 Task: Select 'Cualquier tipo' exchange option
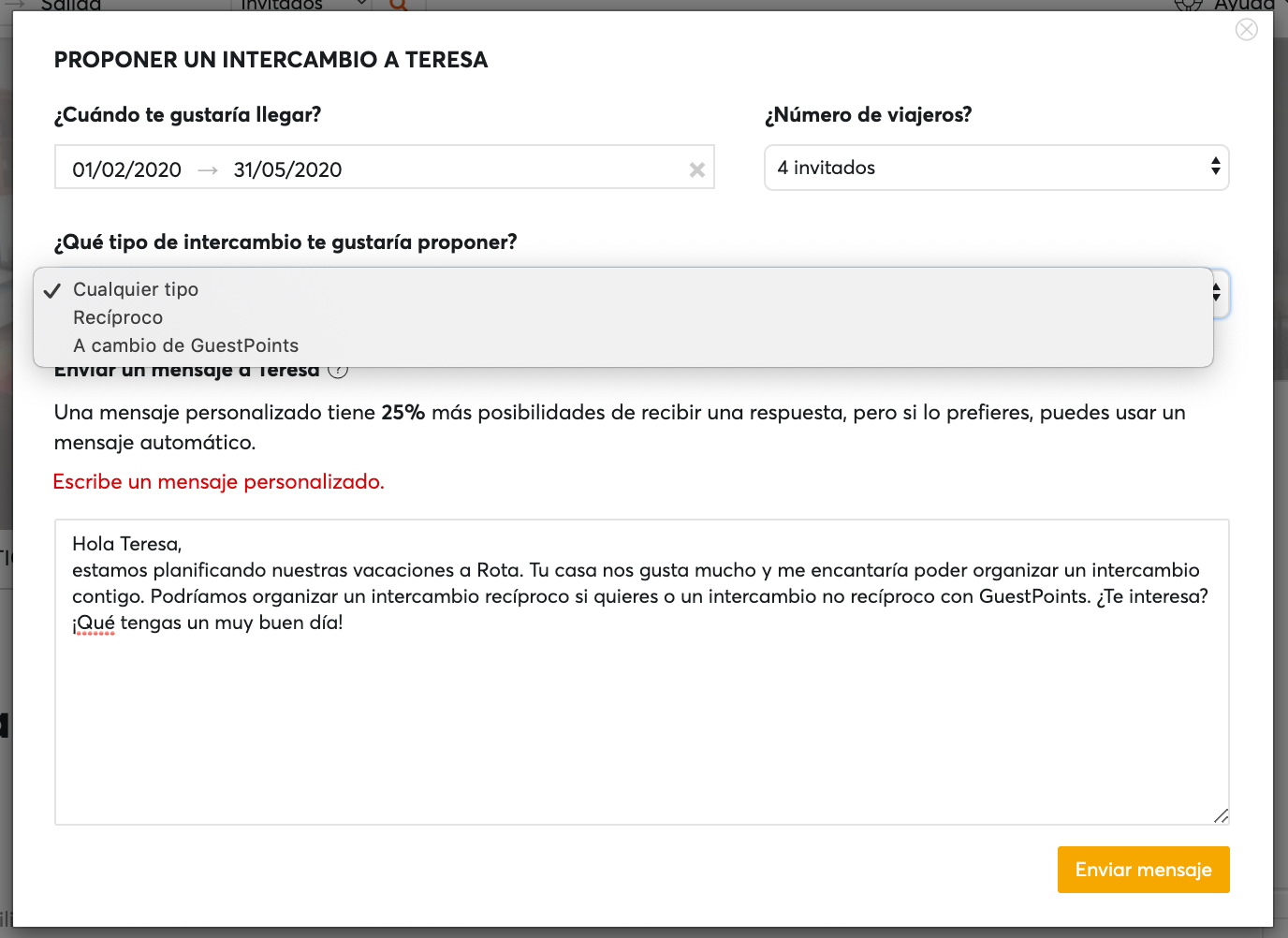(x=622, y=289)
